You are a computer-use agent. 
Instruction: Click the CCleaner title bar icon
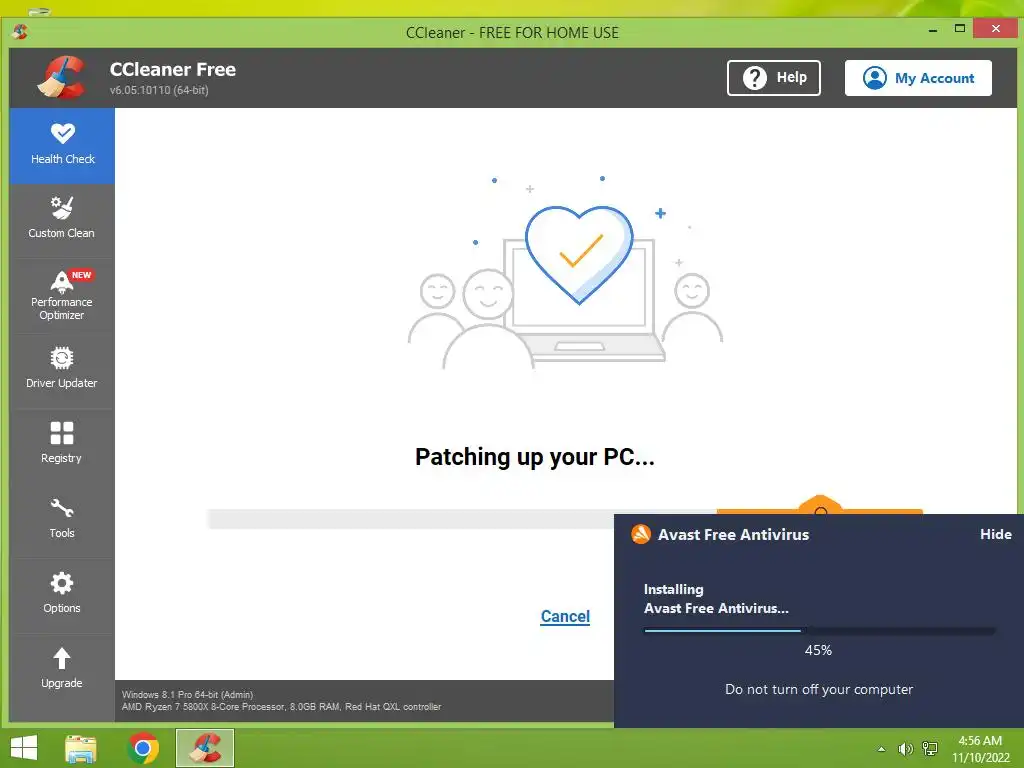[x=20, y=32]
